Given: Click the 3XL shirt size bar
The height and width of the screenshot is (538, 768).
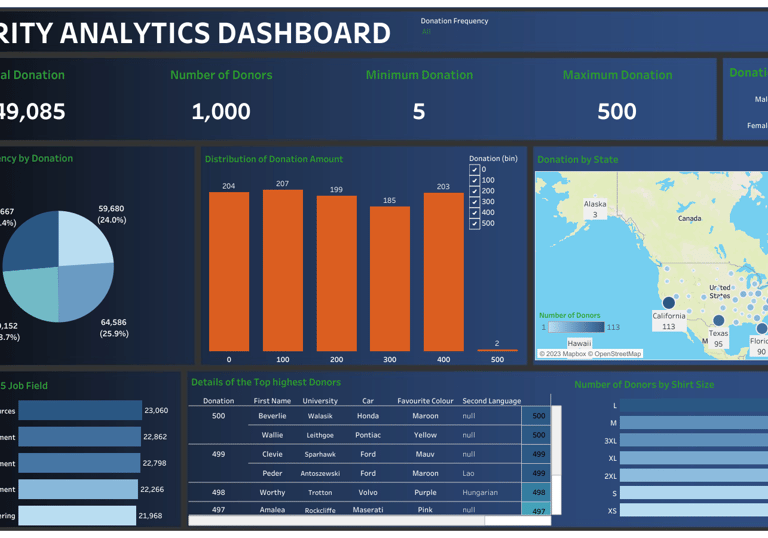Looking at the screenshot, I should [694, 440].
